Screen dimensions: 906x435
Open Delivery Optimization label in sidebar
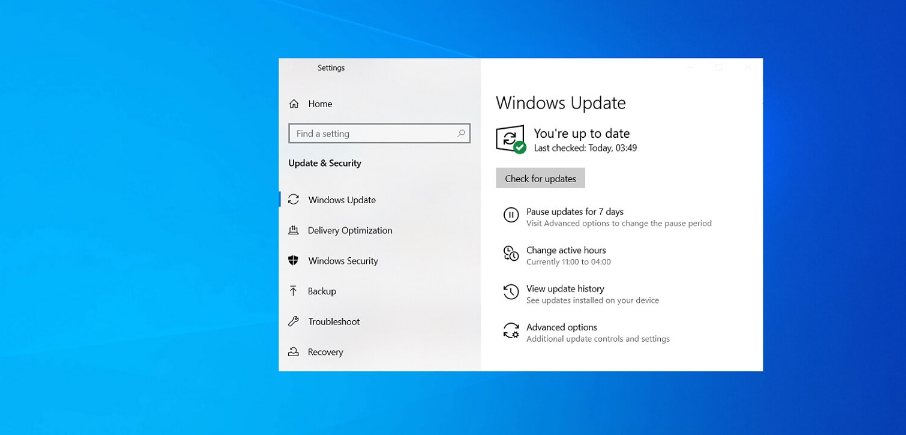350,230
